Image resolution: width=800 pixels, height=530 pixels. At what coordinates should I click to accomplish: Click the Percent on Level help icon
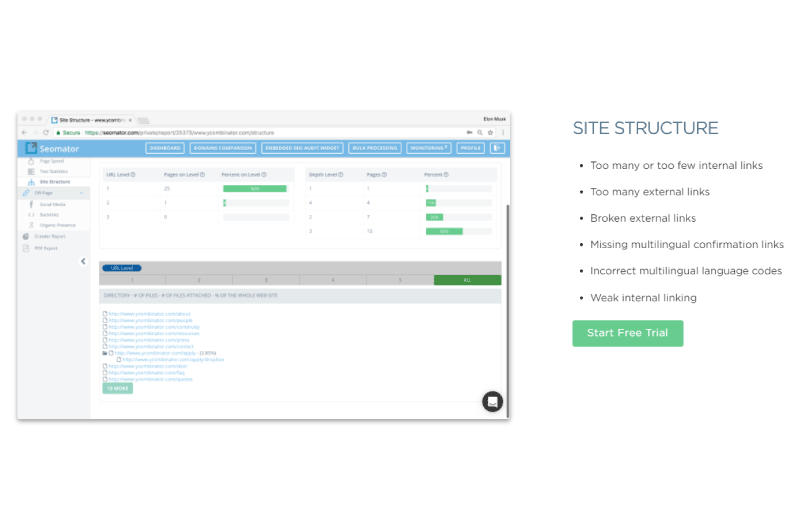coord(264,174)
